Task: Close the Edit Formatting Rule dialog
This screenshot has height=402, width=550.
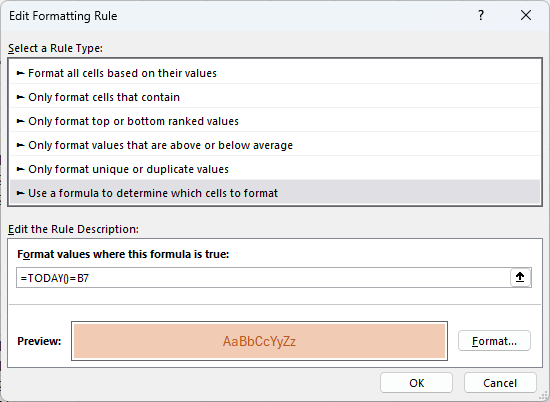Action: (x=526, y=15)
